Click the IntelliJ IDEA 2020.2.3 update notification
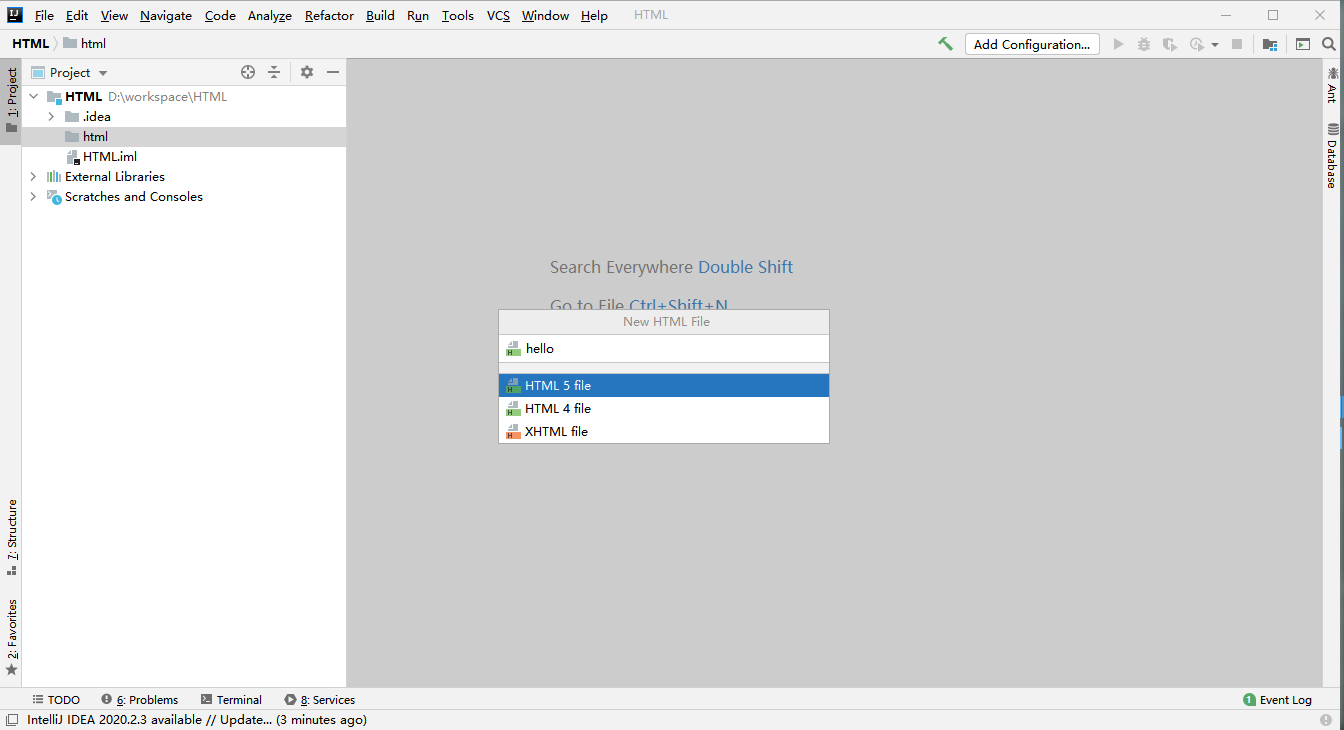The image size is (1344, 730). point(196,719)
